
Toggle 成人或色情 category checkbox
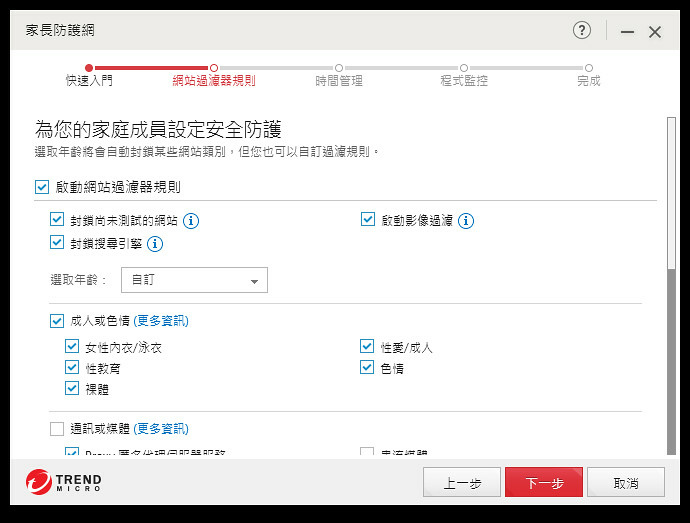coord(57,320)
